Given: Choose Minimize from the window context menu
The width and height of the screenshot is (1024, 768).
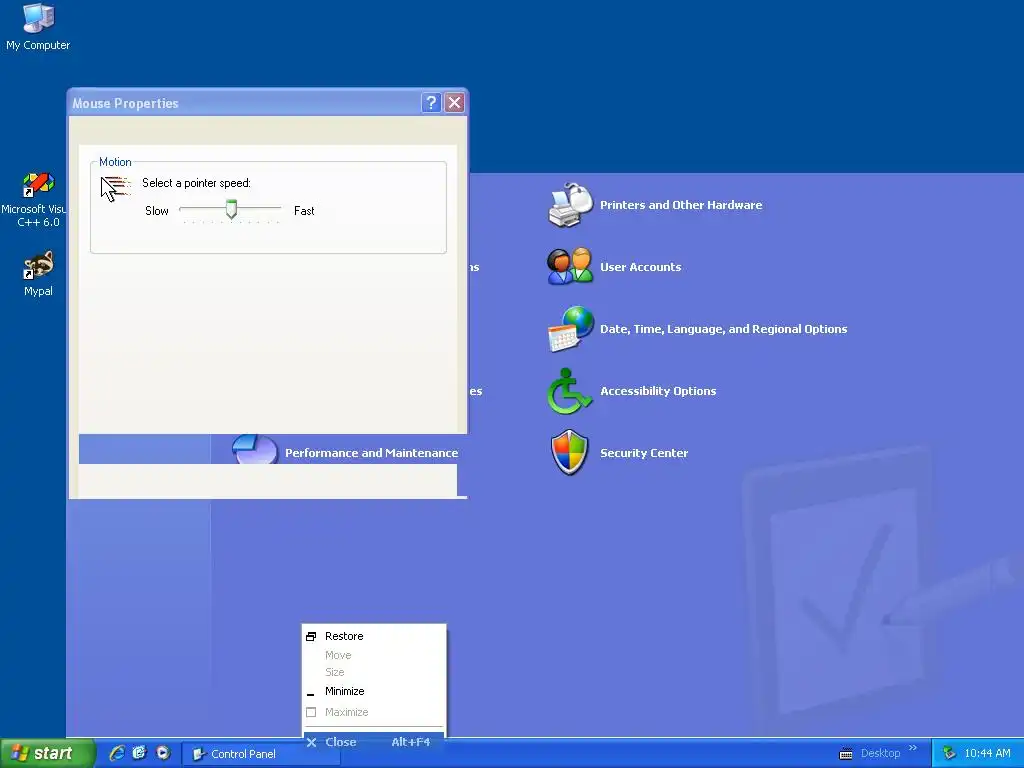Looking at the screenshot, I should point(374,691).
